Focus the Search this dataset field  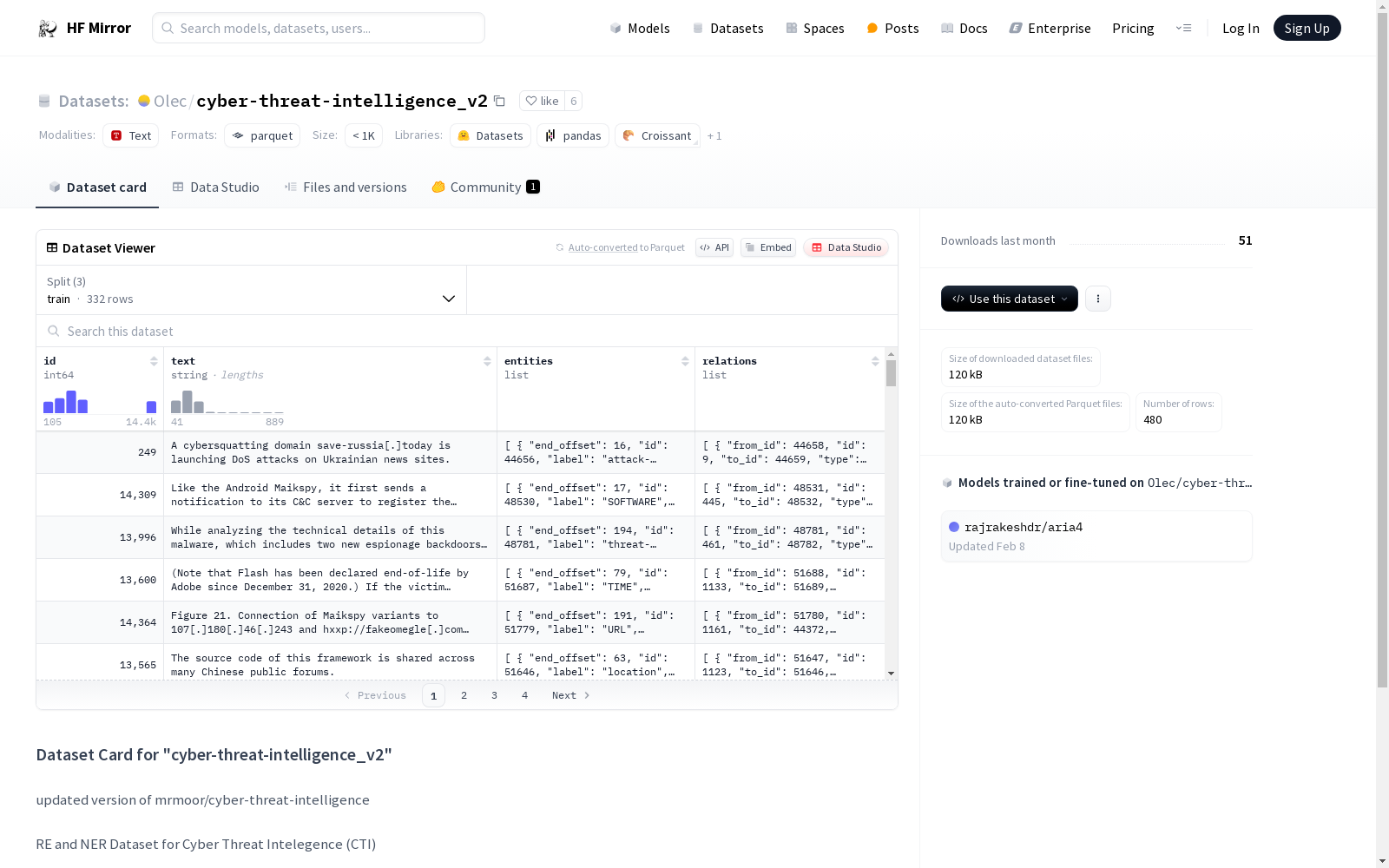pyautogui.click(x=467, y=331)
